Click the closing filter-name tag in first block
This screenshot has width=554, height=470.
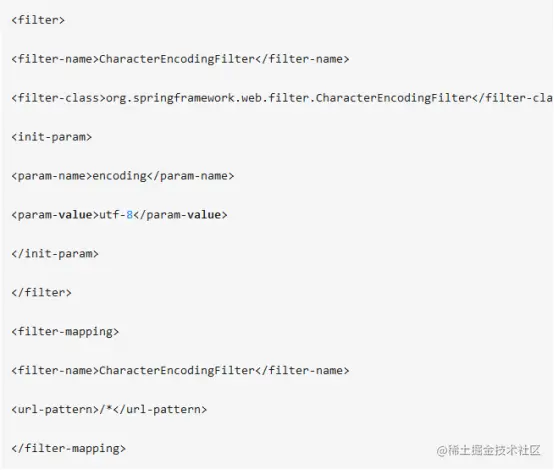[302, 59]
